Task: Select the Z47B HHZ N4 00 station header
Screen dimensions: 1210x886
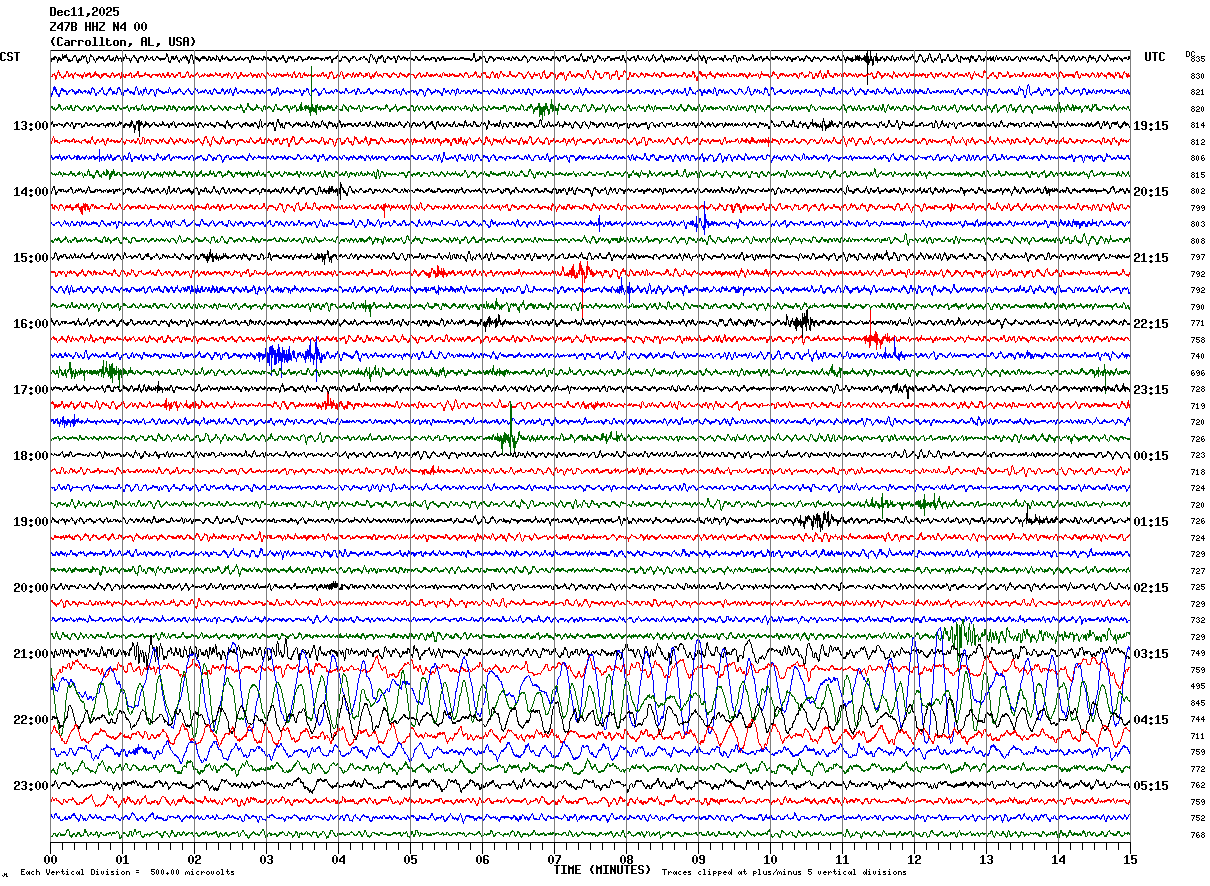Action: pos(98,27)
